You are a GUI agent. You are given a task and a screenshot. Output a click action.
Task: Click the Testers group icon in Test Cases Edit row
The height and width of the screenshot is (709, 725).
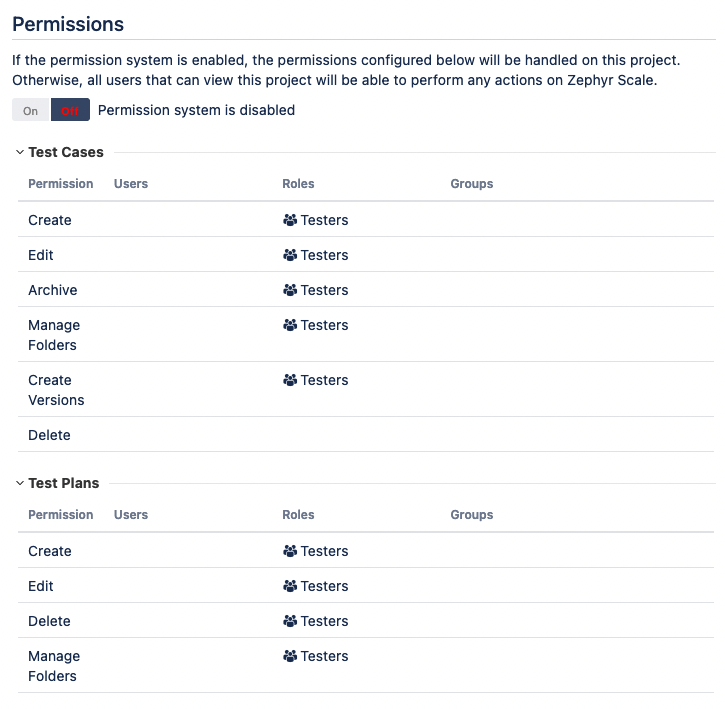click(290, 255)
